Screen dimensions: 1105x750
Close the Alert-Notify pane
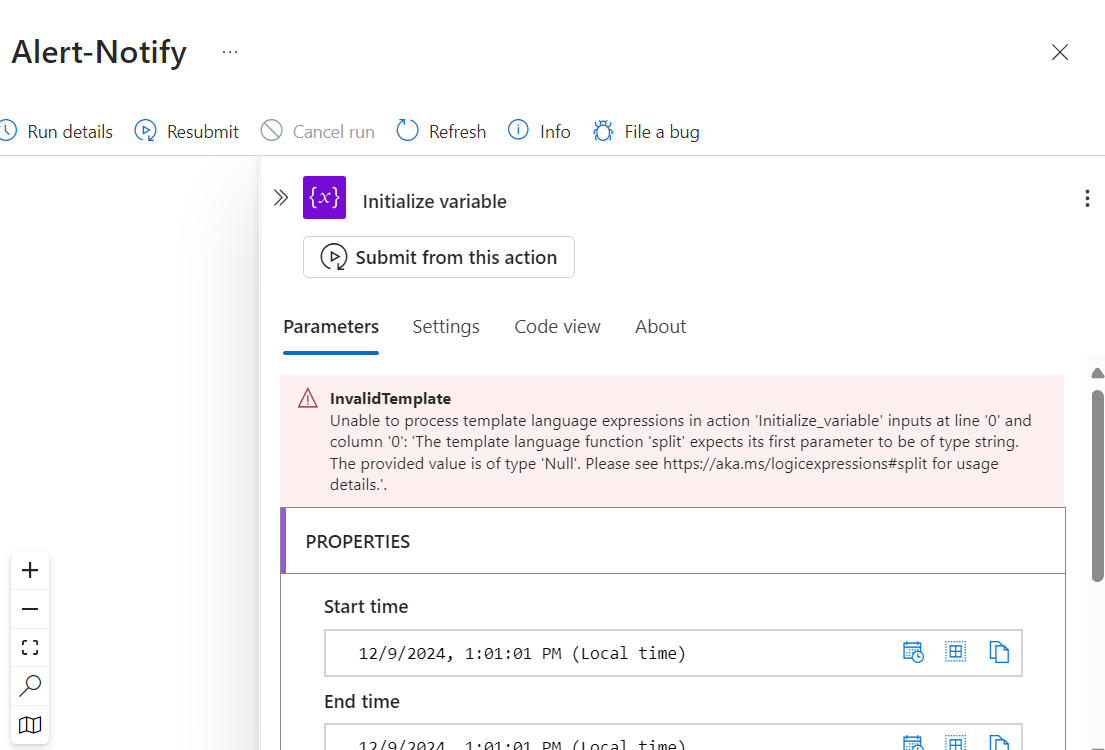(x=1060, y=52)
